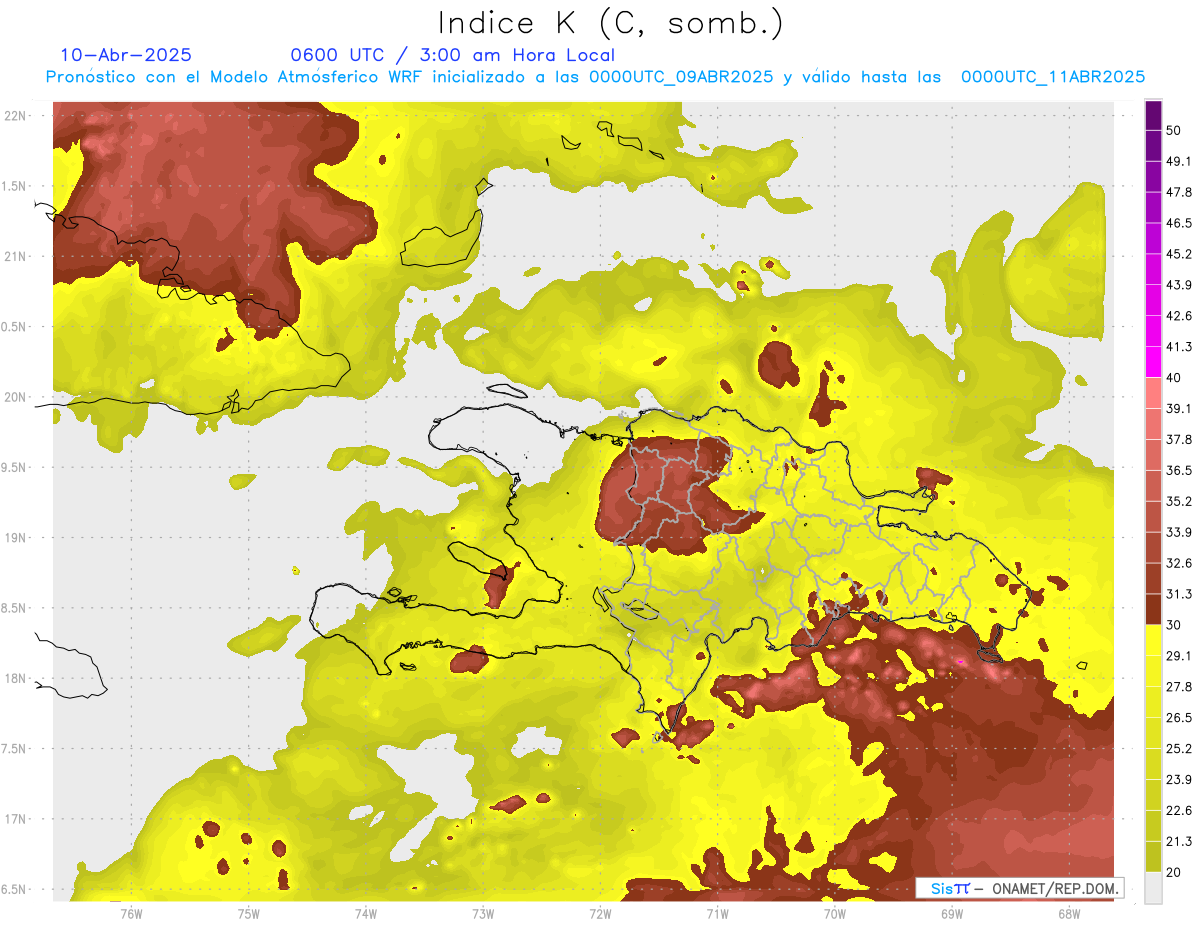Click the "32.6" value on the color scale
The image size is (1200, 927).
1179,563
